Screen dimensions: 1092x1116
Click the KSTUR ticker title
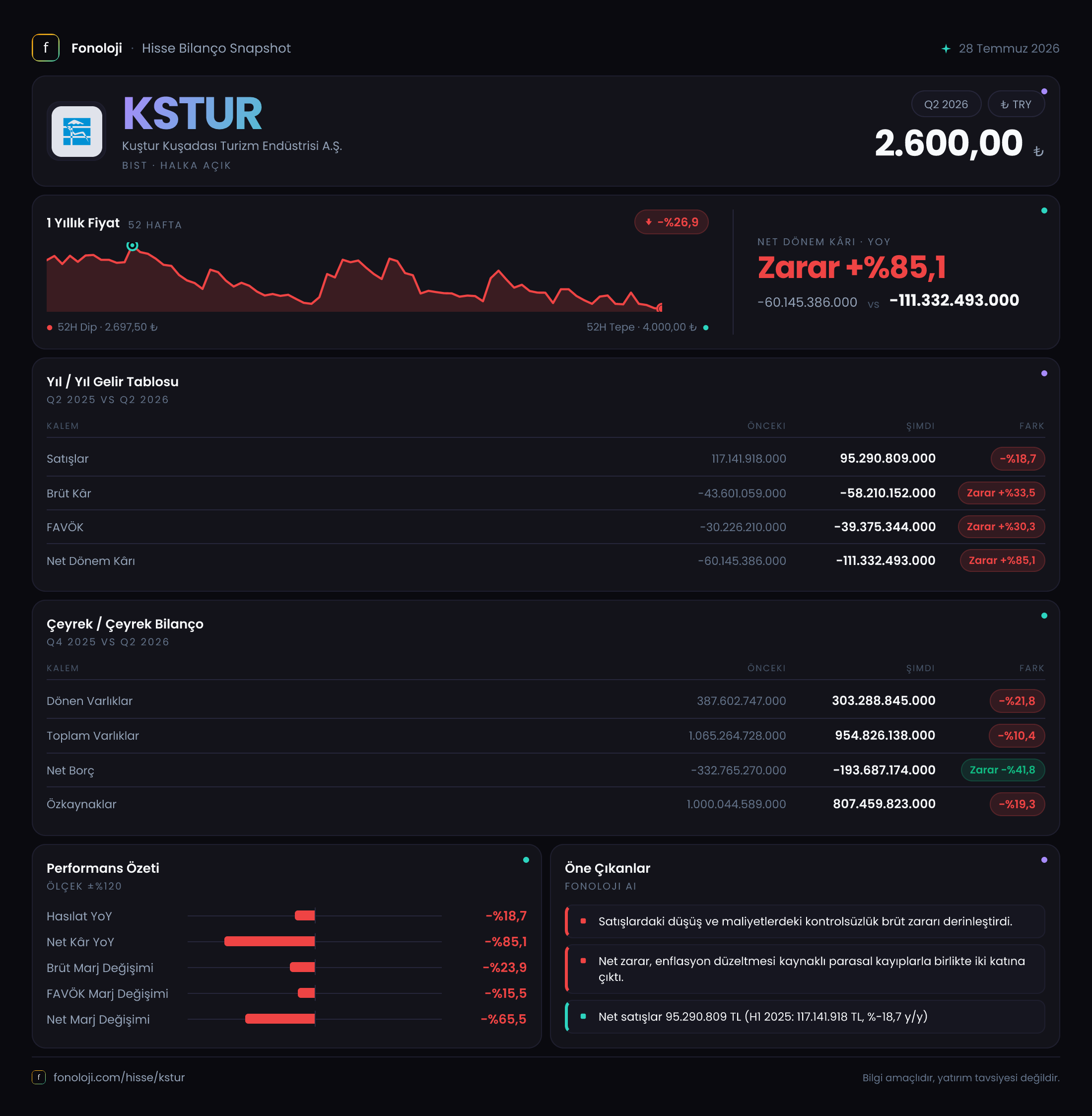[x=192, y=114]
